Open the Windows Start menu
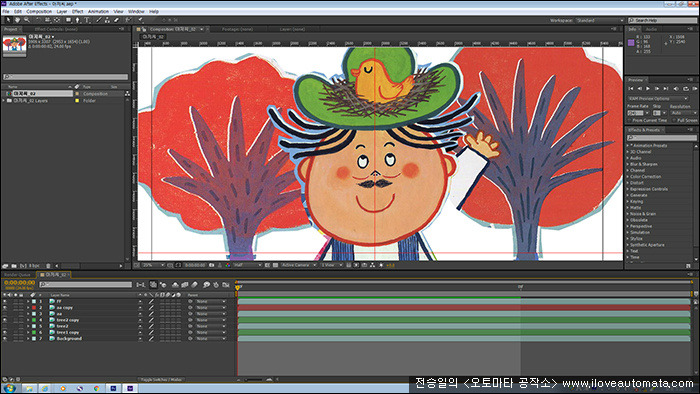700x394 pixels. point(10,388)
